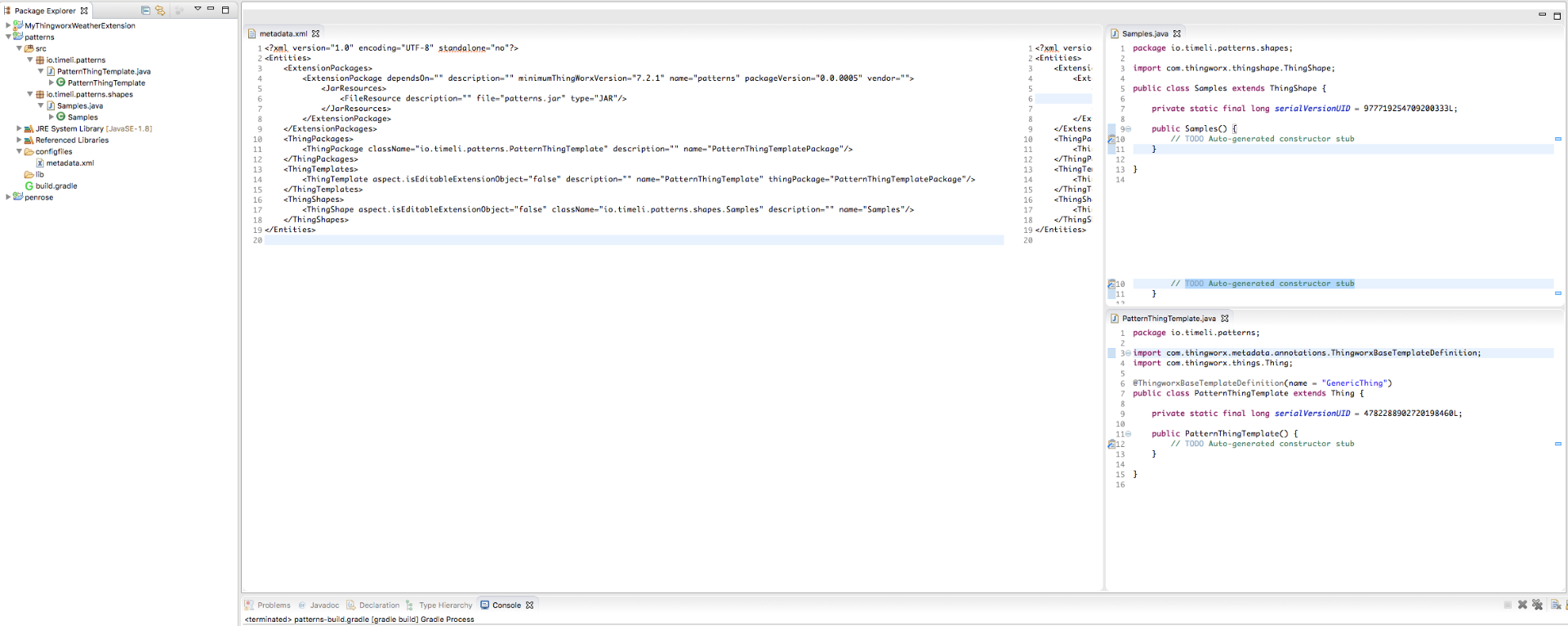1568x626 pixels.
Task: Click task marker on PatternThingTemplate line 12
Action: click(x=1111, y=445)
